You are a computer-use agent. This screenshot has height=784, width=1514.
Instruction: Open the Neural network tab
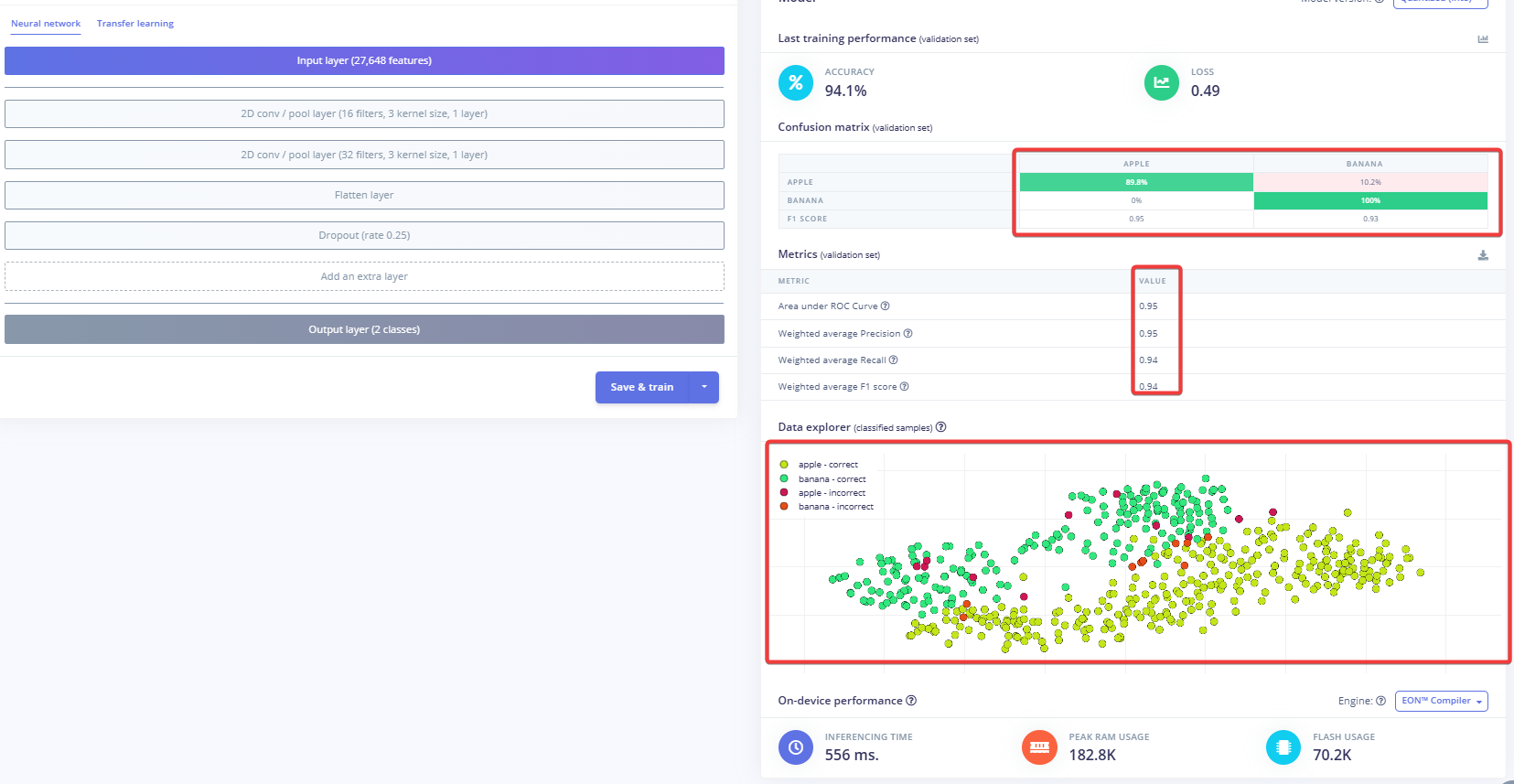pos(46,24)
